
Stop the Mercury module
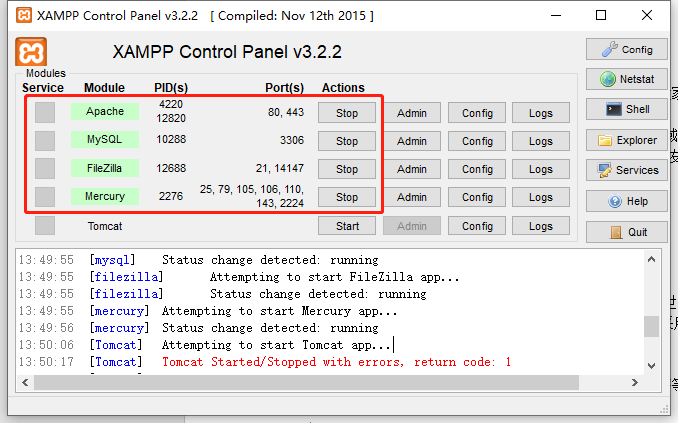[347, 197]
